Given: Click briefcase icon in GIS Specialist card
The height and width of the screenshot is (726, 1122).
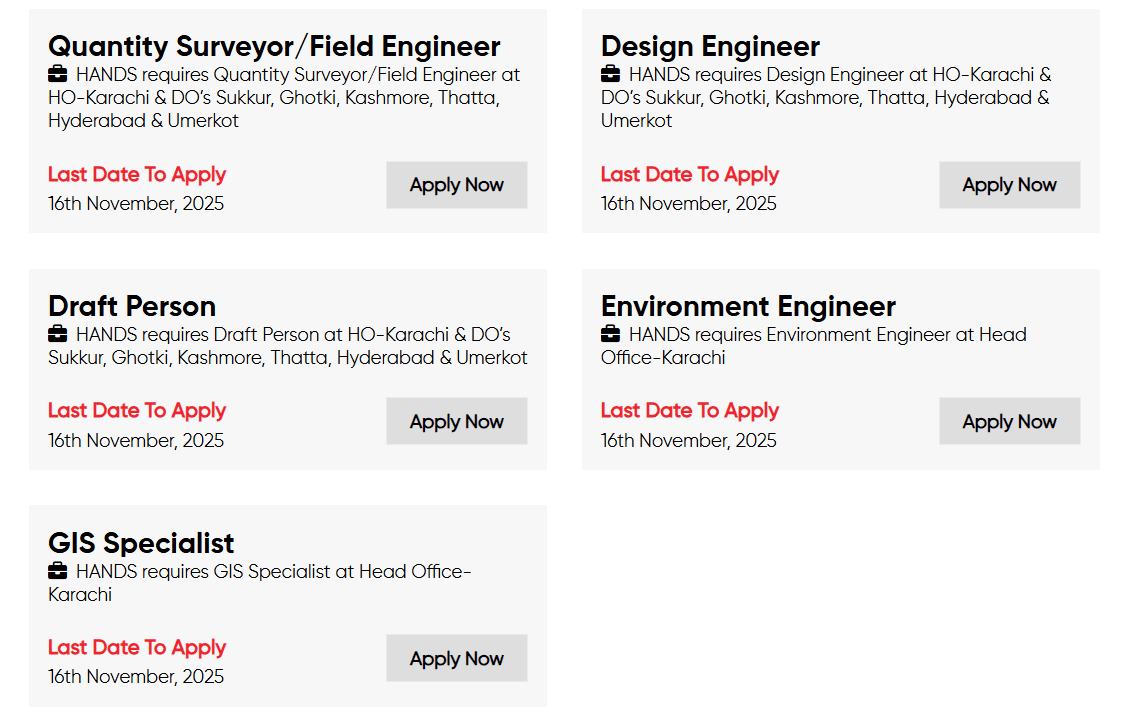Looking at the screenshot, I should coord(58,571).
